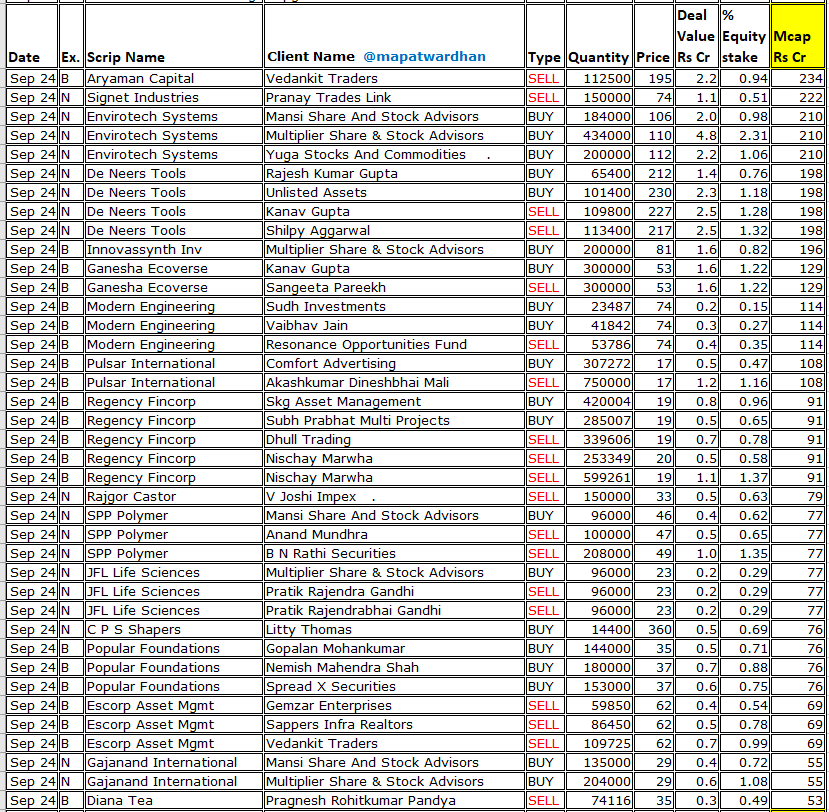Click the Rajgor Castor scrip cell
This screenshot has width=829, height=812.
(173, 497)
